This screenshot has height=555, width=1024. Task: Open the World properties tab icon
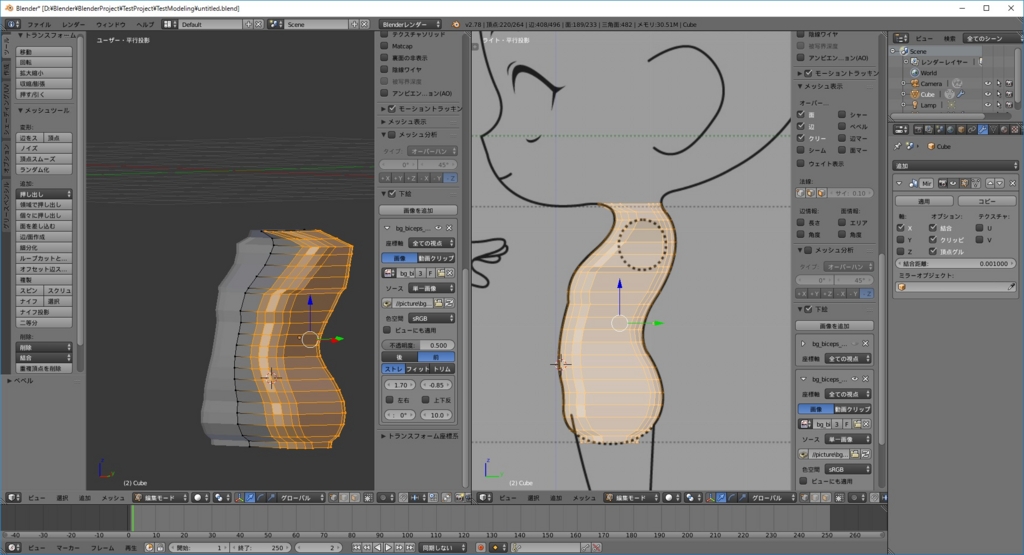(950, 129)
